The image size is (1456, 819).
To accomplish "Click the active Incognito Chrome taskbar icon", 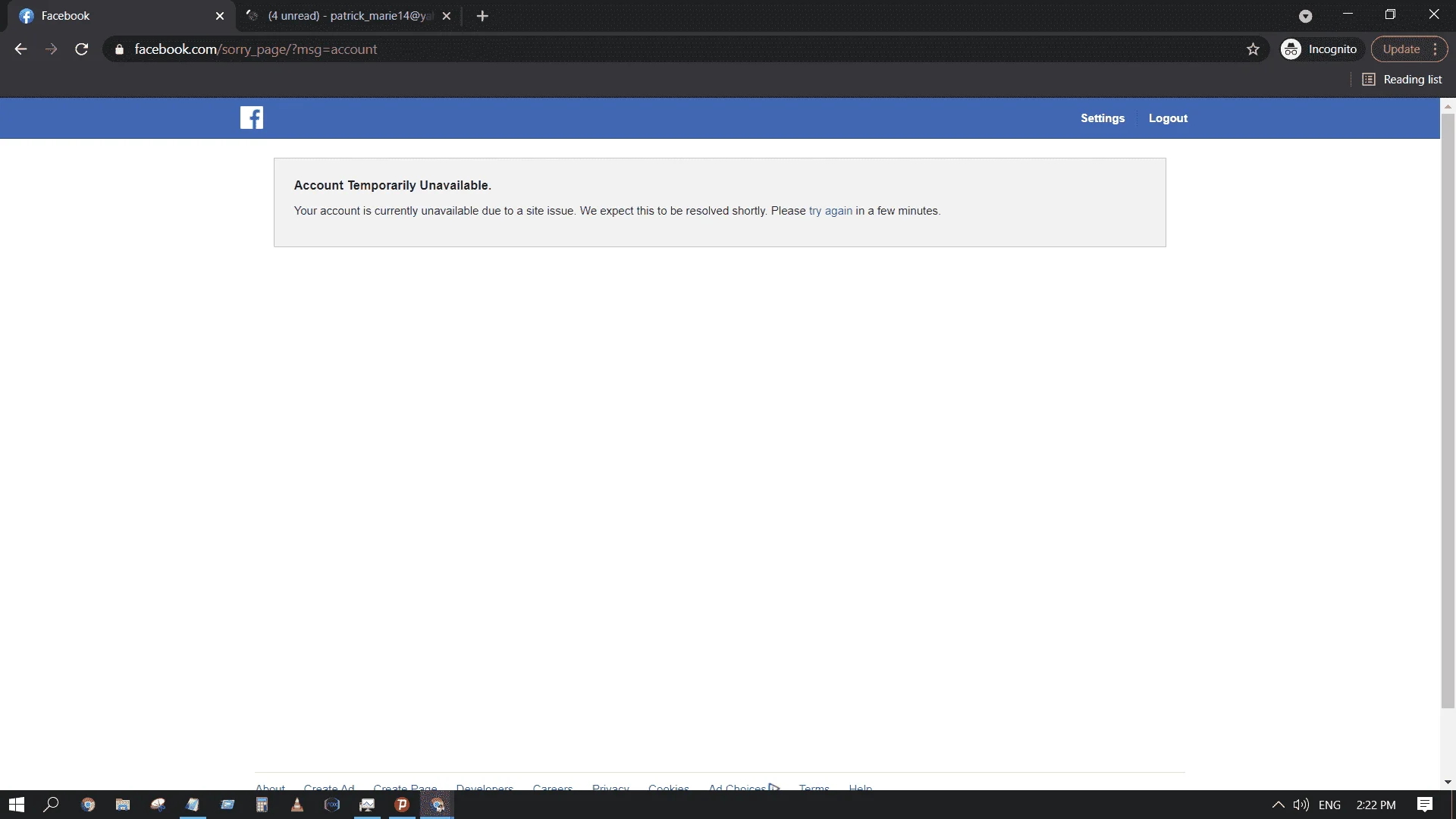I will [437, 805].
